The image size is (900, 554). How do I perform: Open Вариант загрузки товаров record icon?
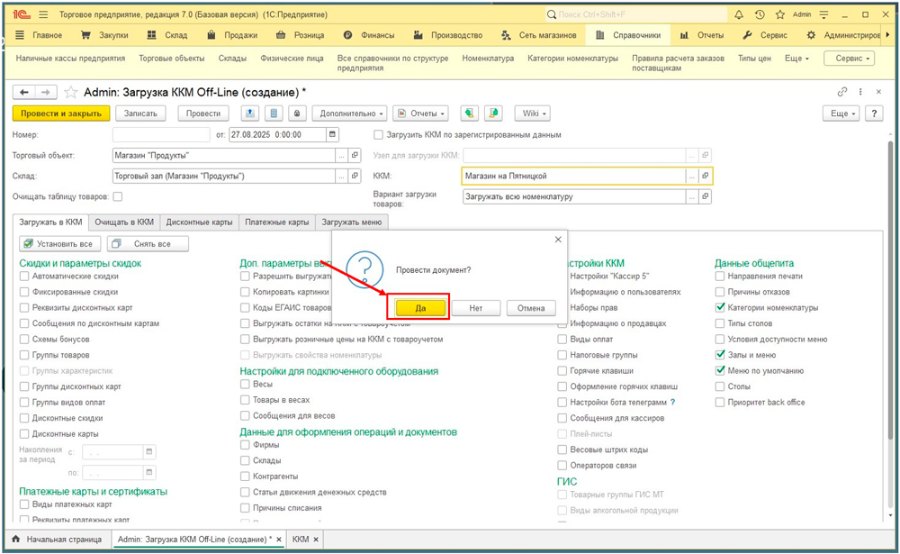click(705, 196)
